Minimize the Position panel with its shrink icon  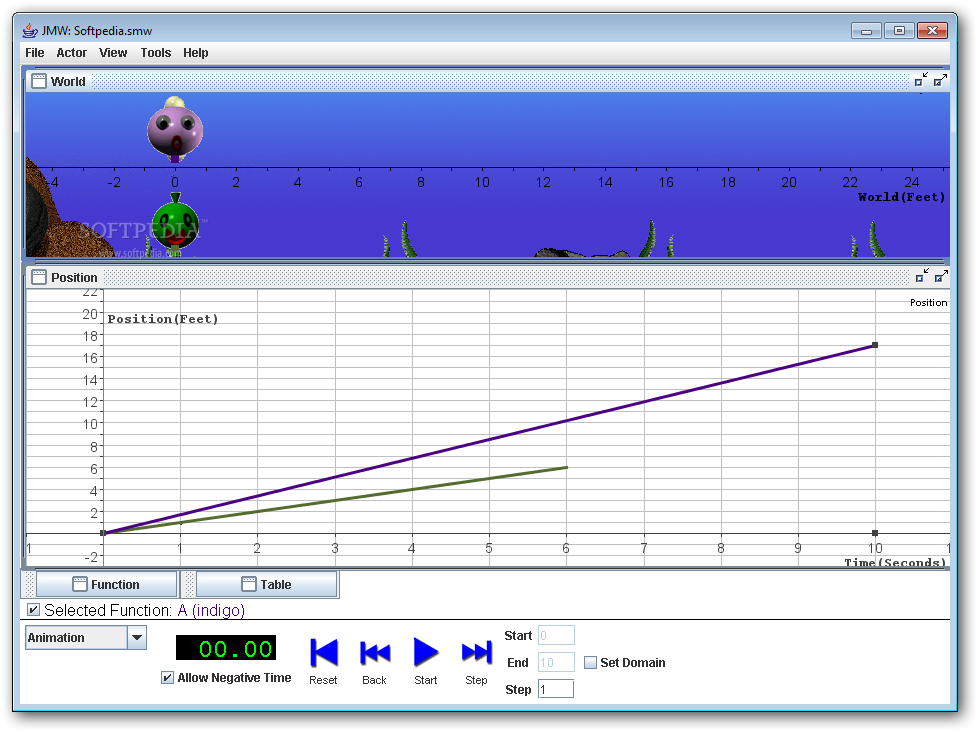pyautogui.click(x=921, y=276)
